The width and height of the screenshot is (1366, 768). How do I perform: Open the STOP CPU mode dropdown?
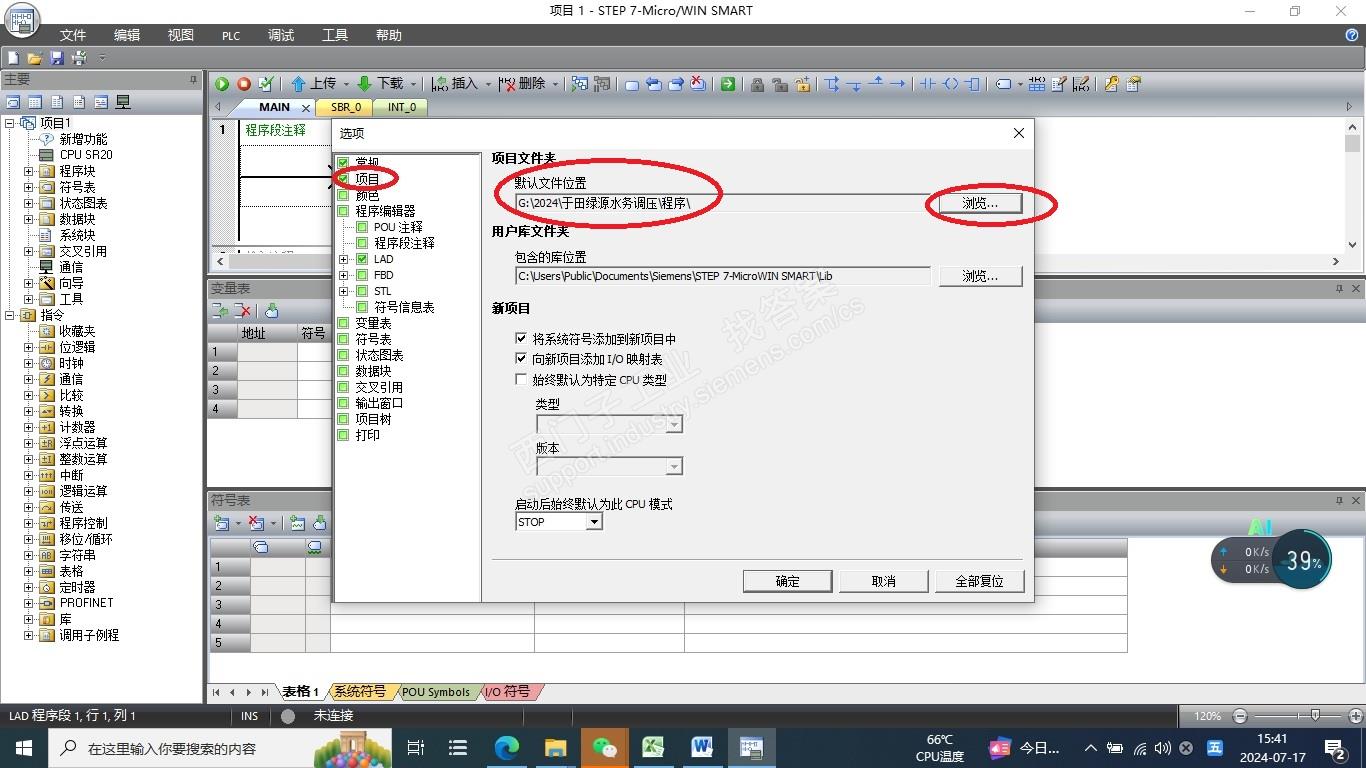tap(594, 522)
